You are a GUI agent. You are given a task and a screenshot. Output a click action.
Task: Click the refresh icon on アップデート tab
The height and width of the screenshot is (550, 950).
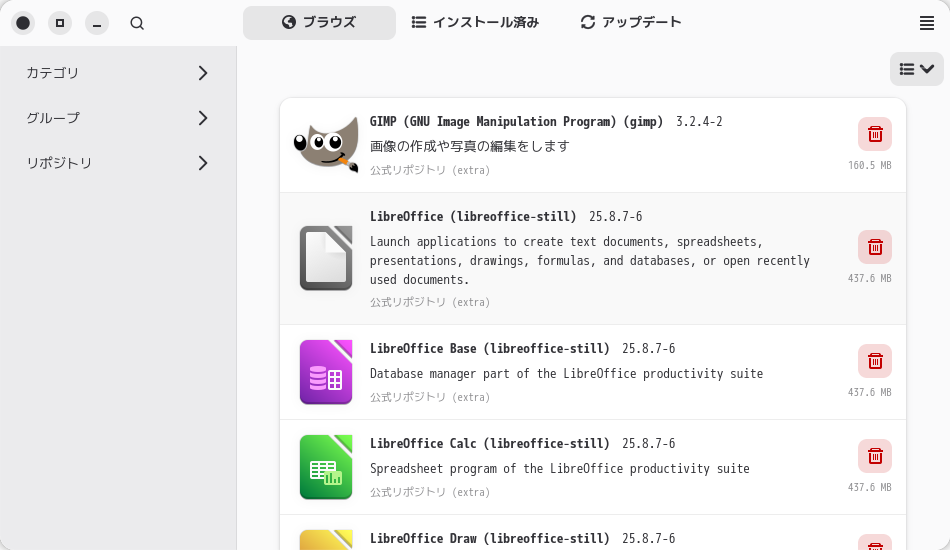[x=588, y=22]
